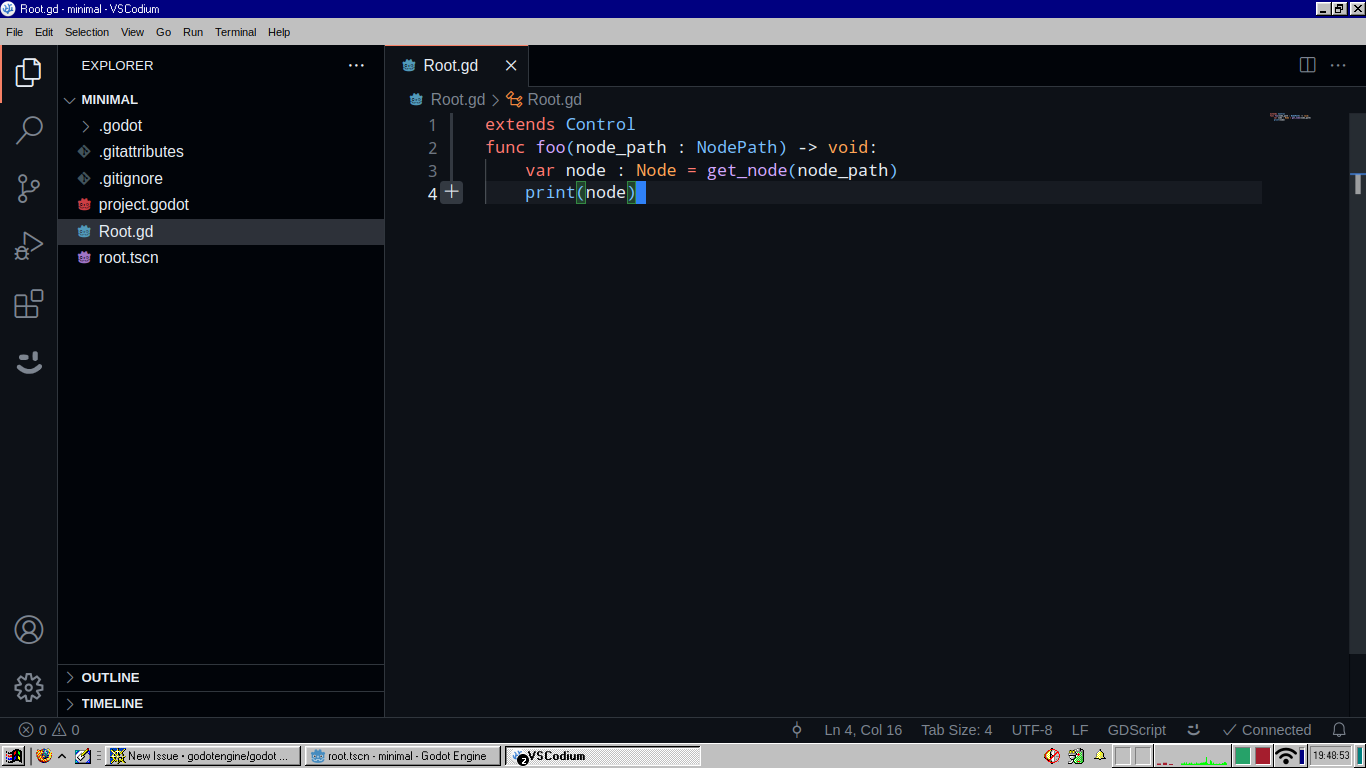Open the Source Control view

29,188
